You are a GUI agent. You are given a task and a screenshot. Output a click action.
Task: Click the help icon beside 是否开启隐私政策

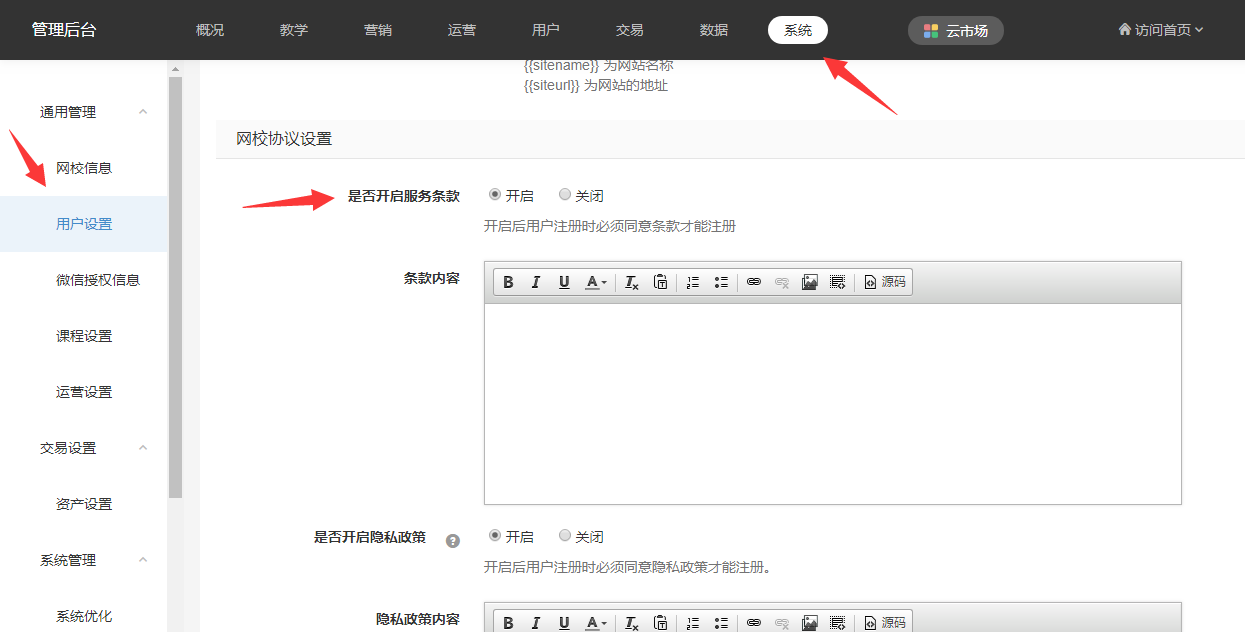(x=453, y=541)
